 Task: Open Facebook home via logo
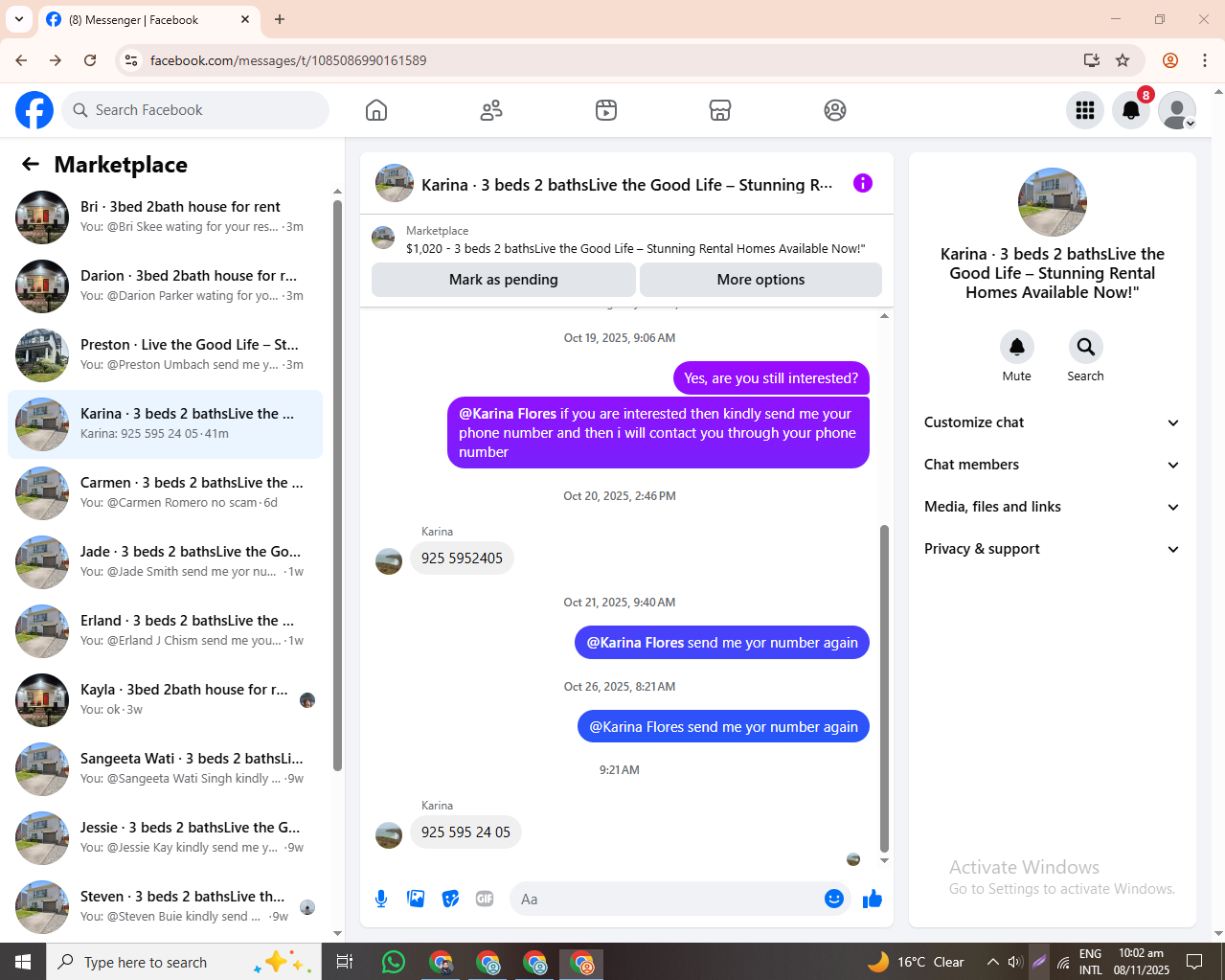[x=34, y=110]
